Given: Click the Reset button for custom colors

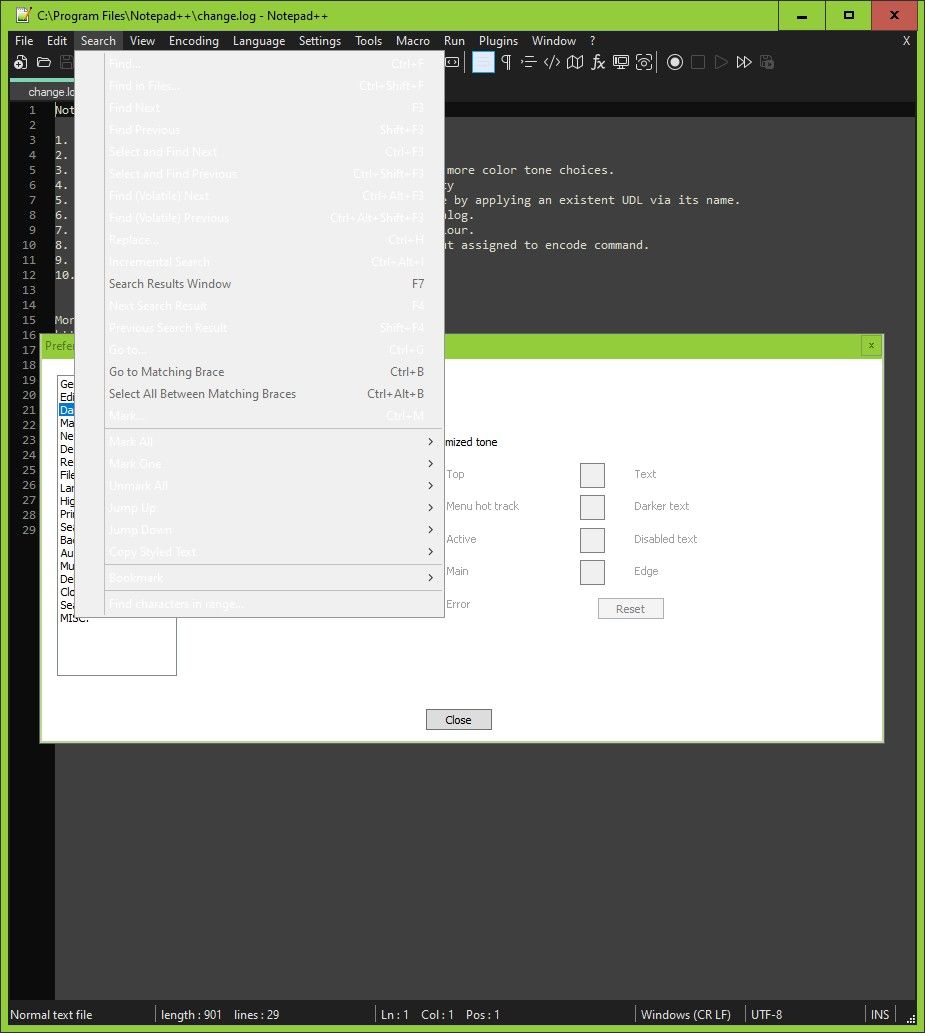Looking at the screenshot, I should tap(631, 608).
